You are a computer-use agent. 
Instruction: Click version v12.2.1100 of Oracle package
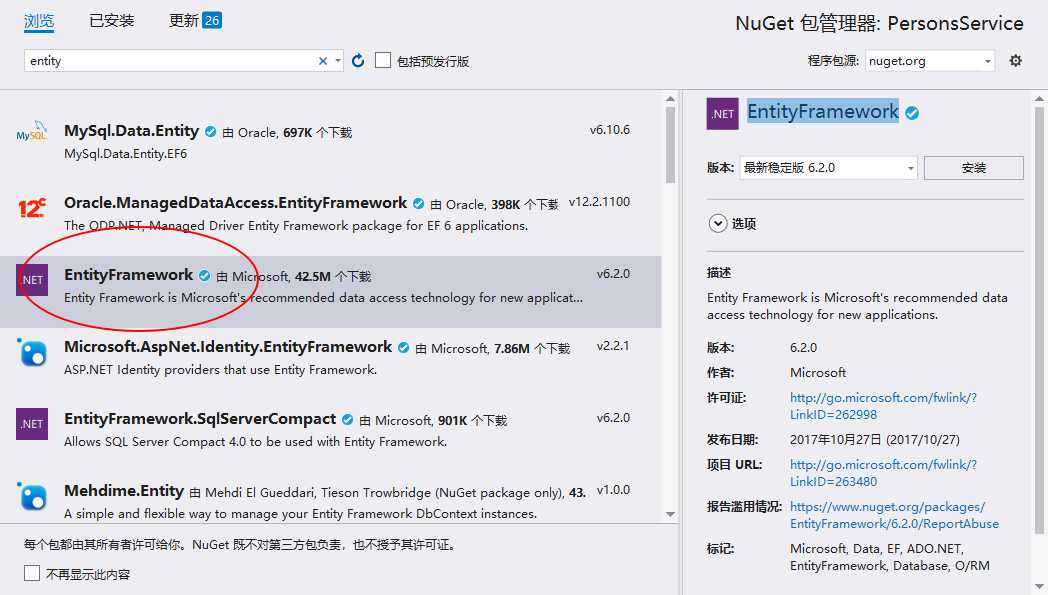600,202
